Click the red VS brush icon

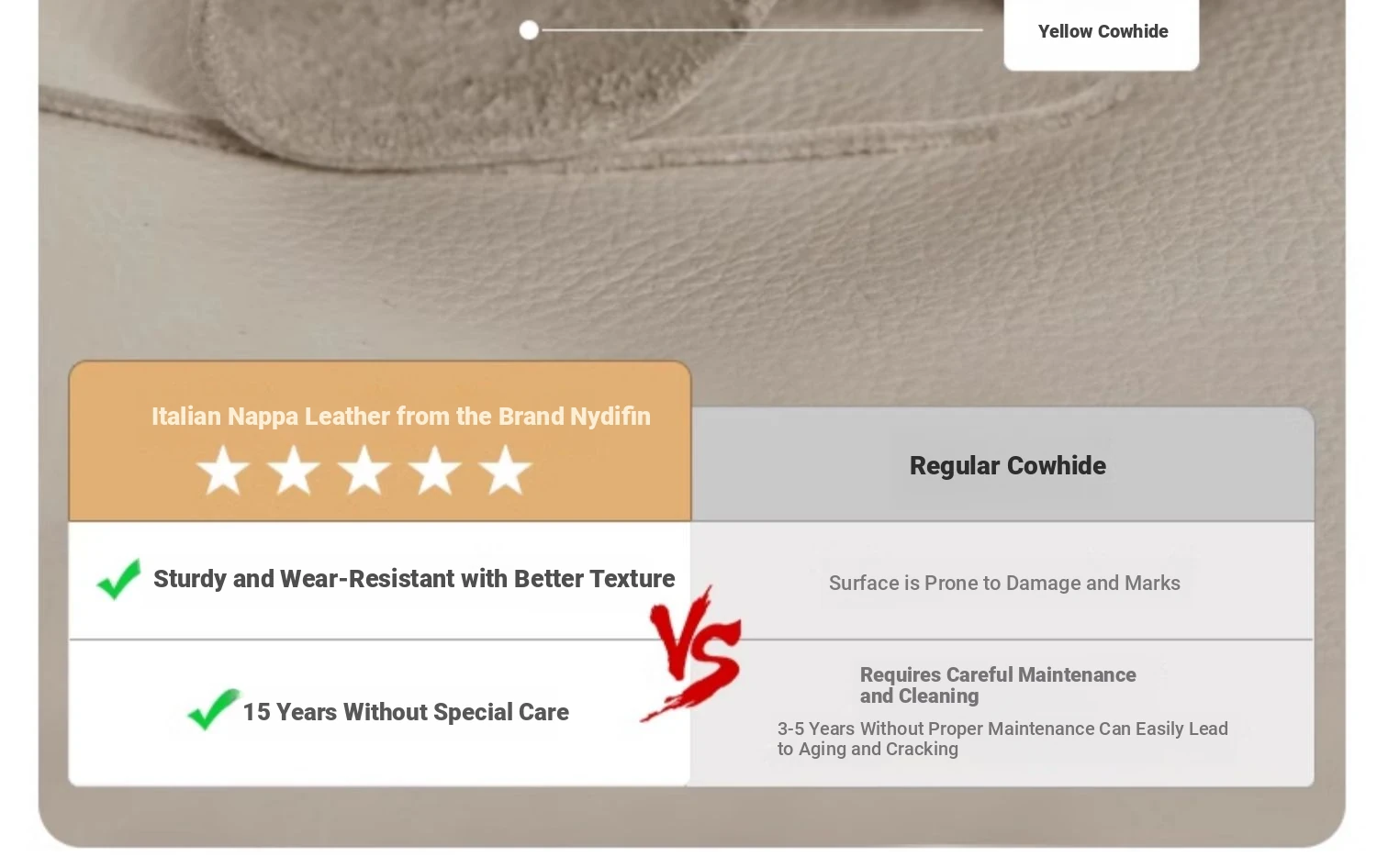pyautogui.click(x=693, y=653)
